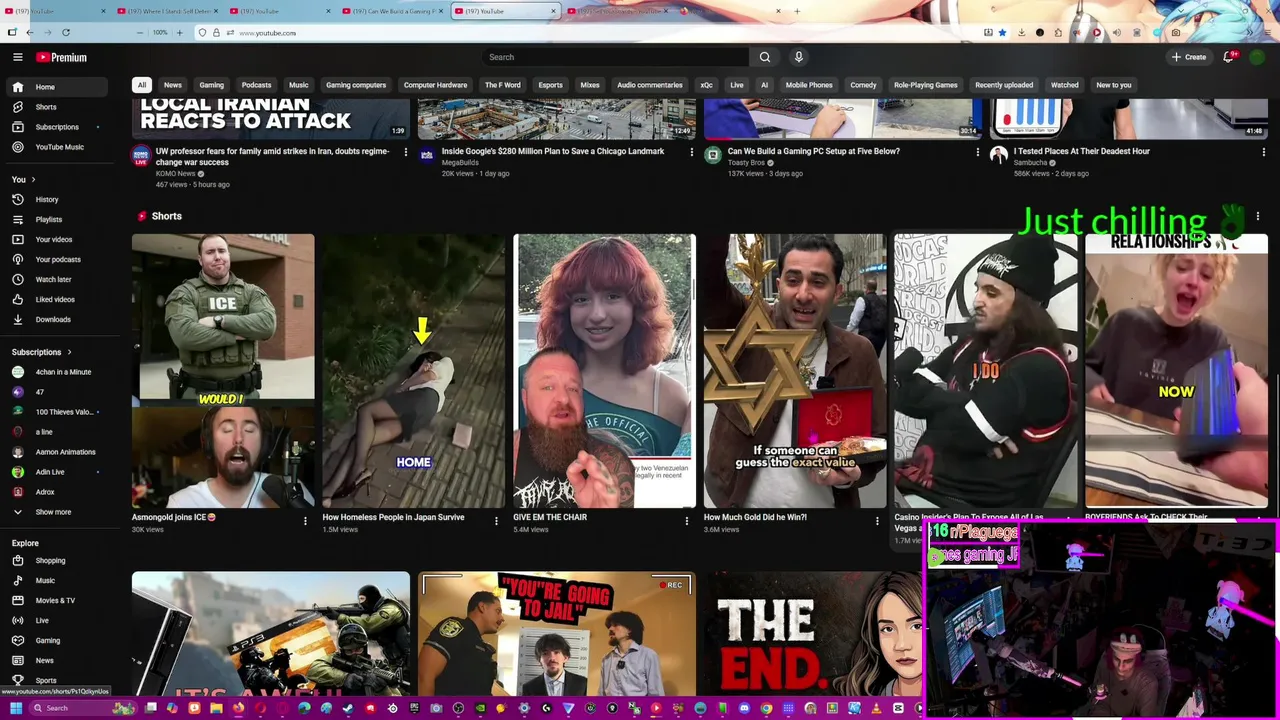Screen dimensions: 1280x720
Task: Open Shorts shelf options menu
Action: point(1257,216)
